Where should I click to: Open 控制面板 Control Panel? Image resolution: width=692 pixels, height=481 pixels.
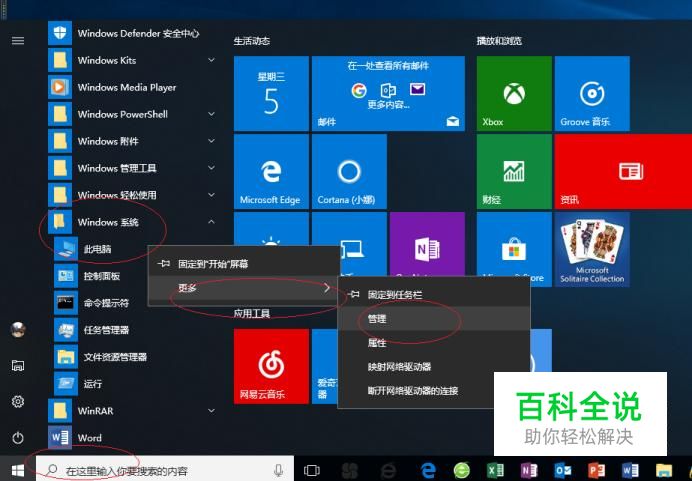click(x=102, y=276)
